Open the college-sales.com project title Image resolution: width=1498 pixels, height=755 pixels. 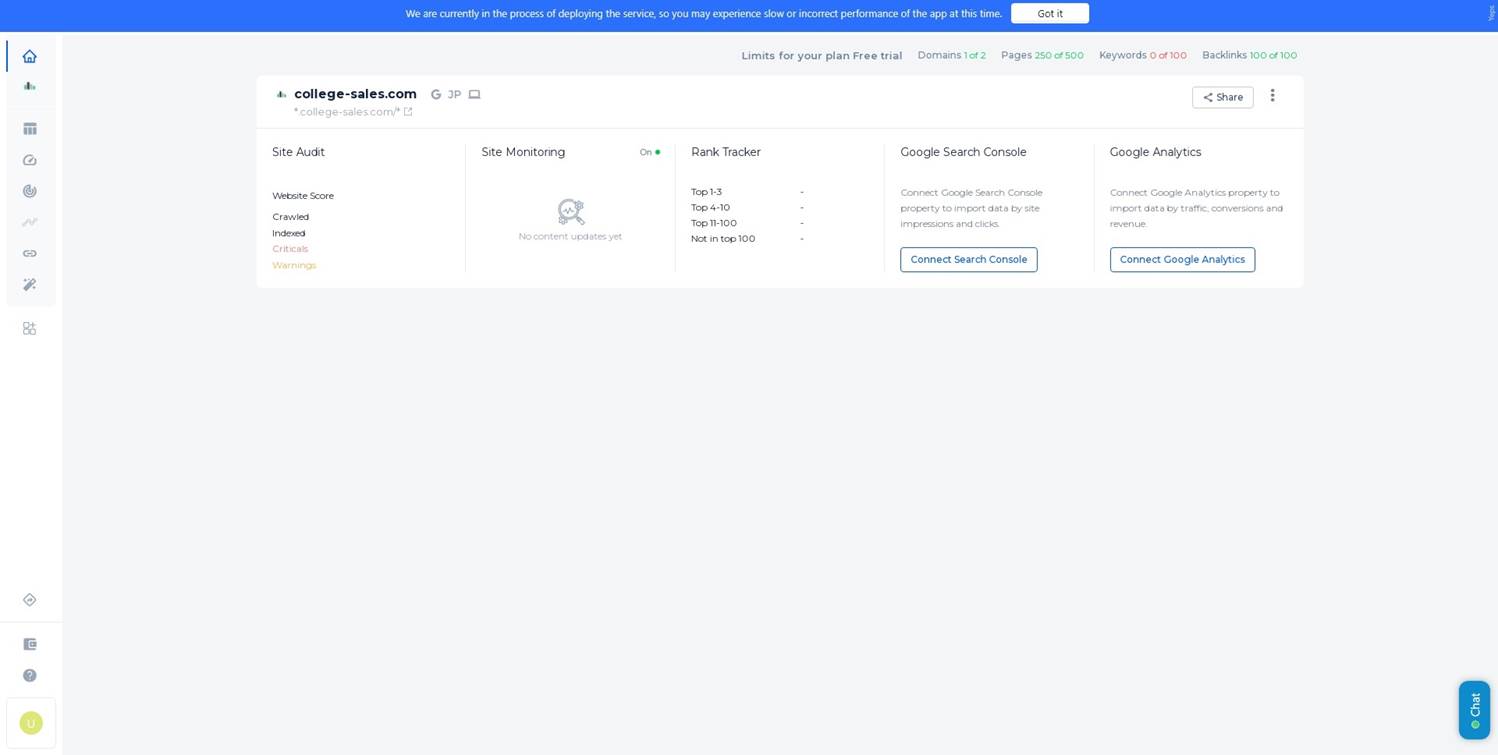click(x=355, y=94)
